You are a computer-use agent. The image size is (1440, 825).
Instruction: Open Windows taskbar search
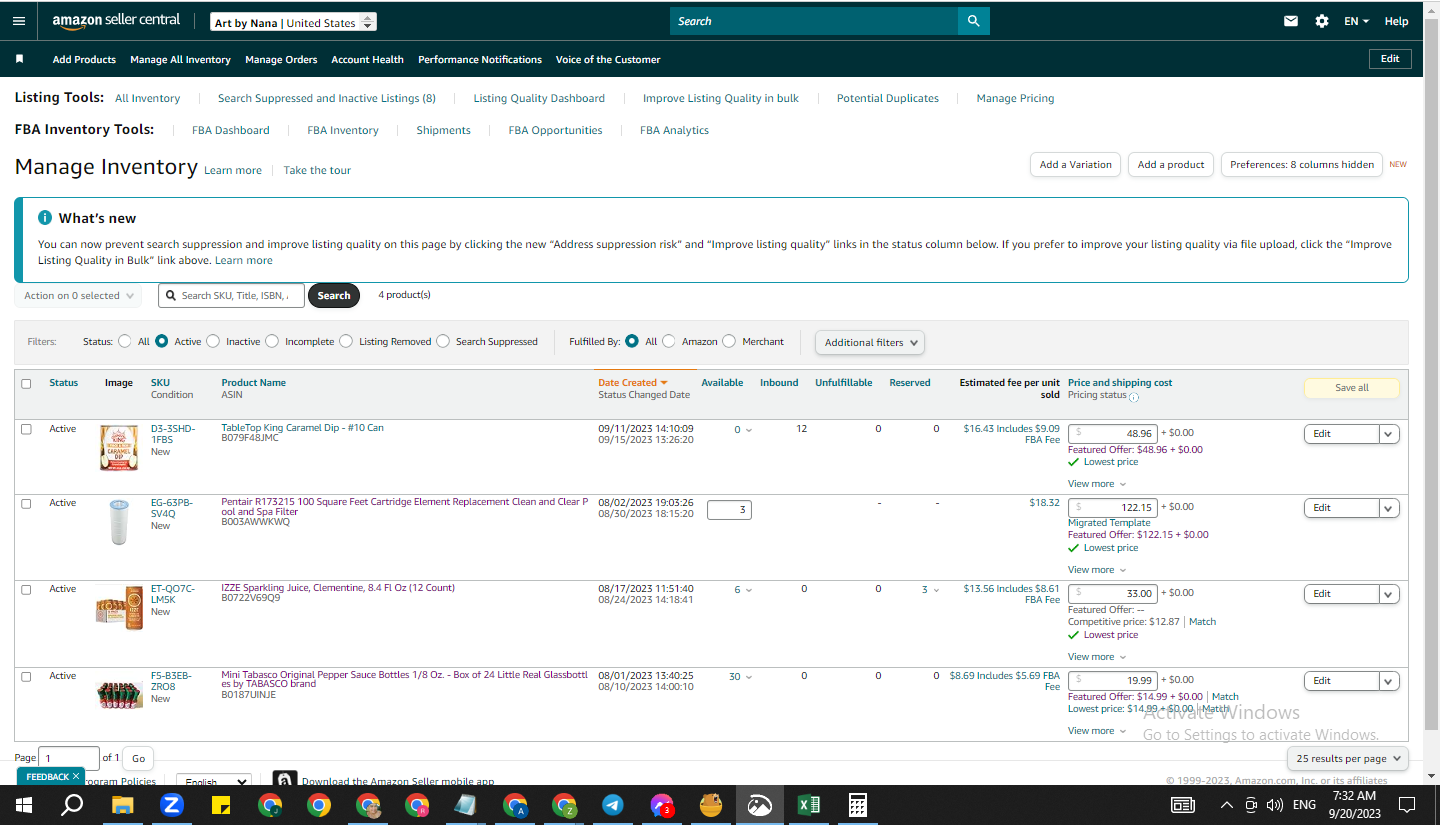coord(72,805)
